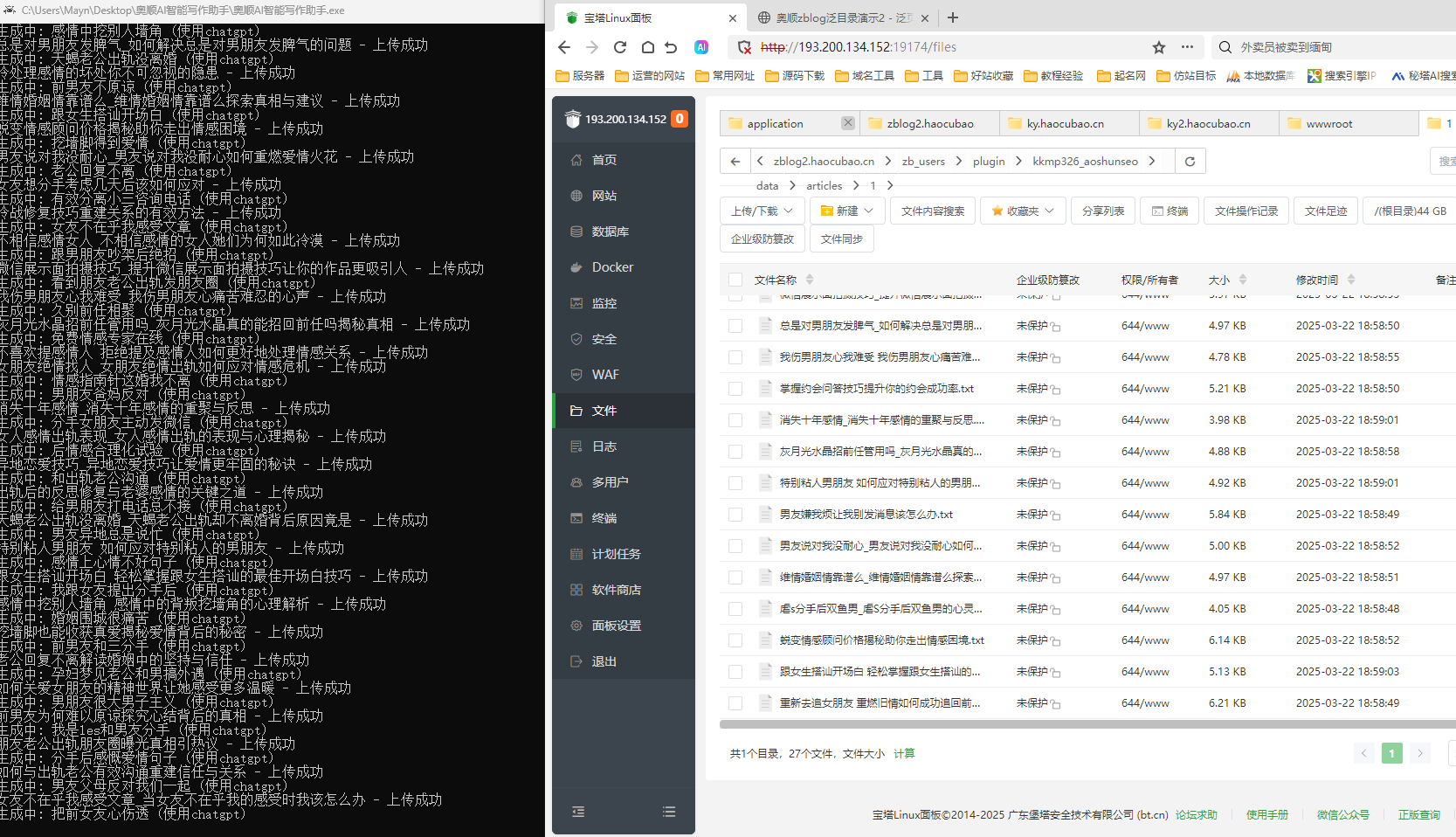Sort by 大小 column arrows

[x=1243, y=280]
